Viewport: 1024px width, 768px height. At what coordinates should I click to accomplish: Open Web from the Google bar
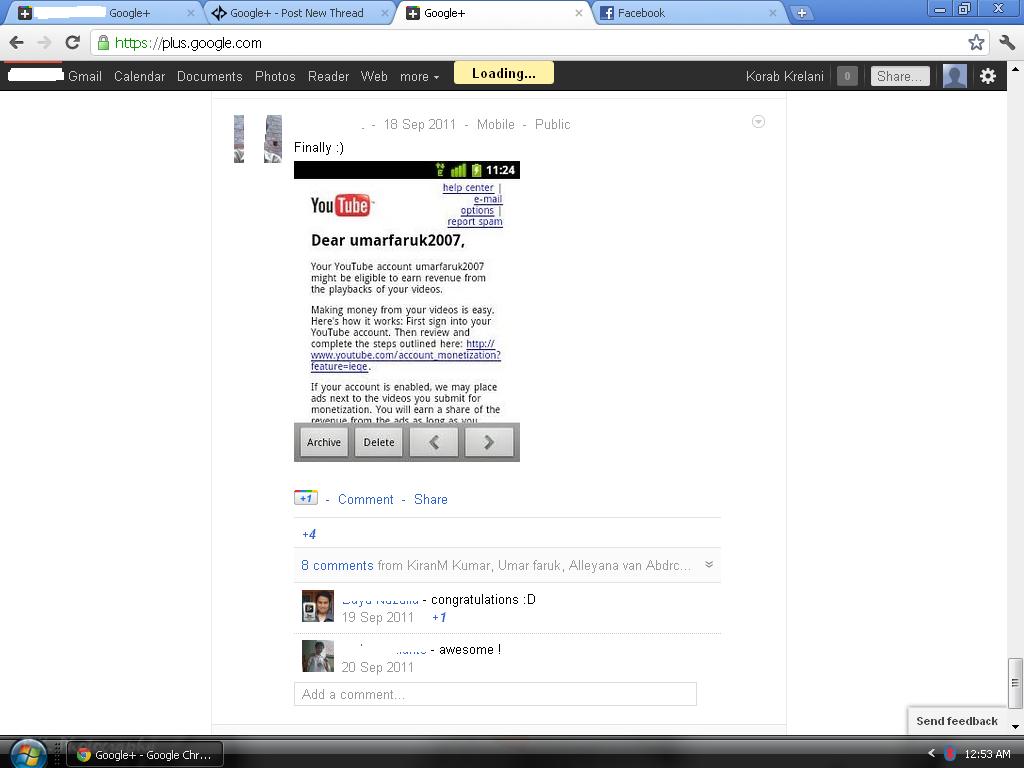pyautogui.click(x=374, y=76)
